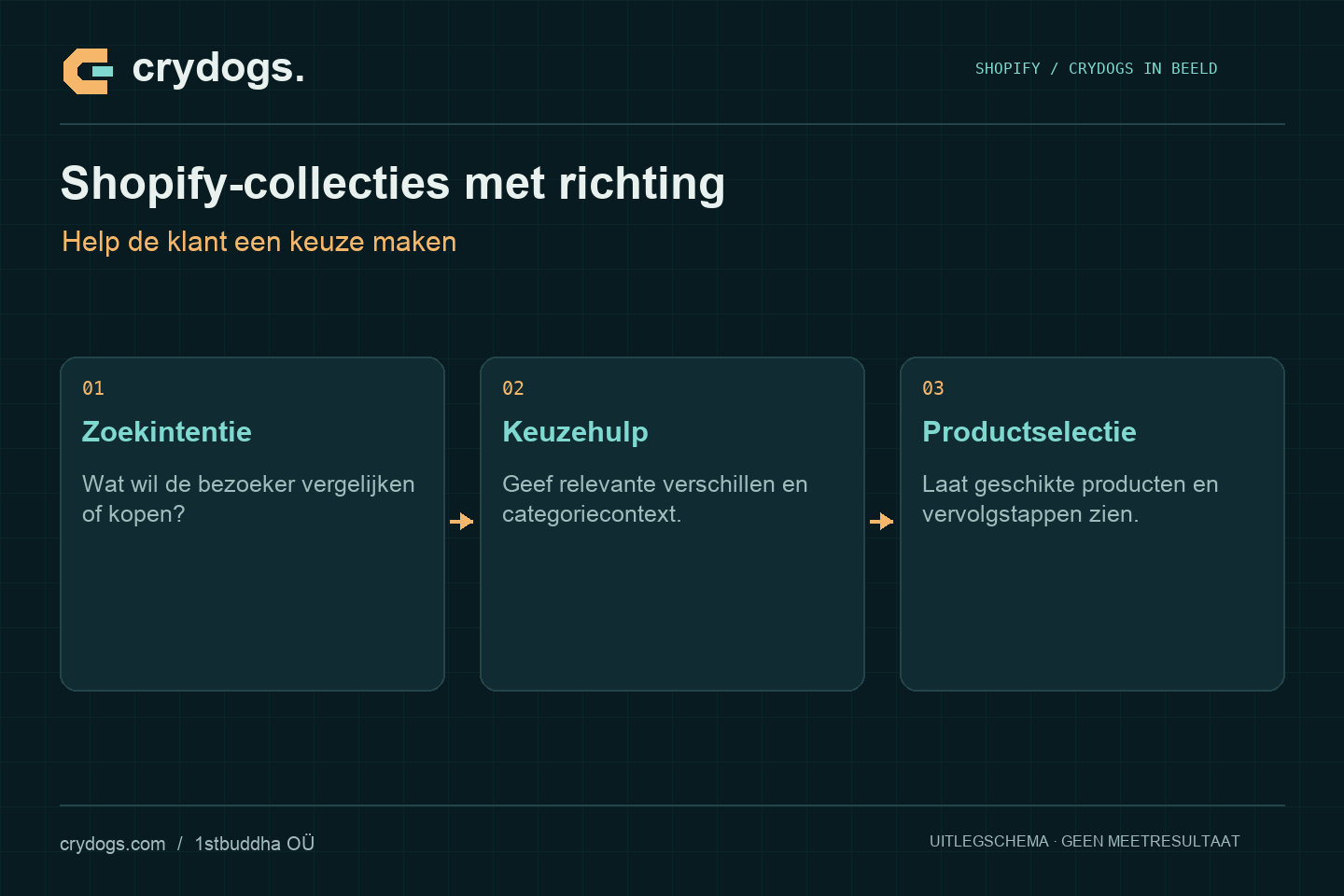Click text Laat geschikte producten en vervolgstappen zien.
Viewport: 1344px width, 896px height.
pos(1071,499)
